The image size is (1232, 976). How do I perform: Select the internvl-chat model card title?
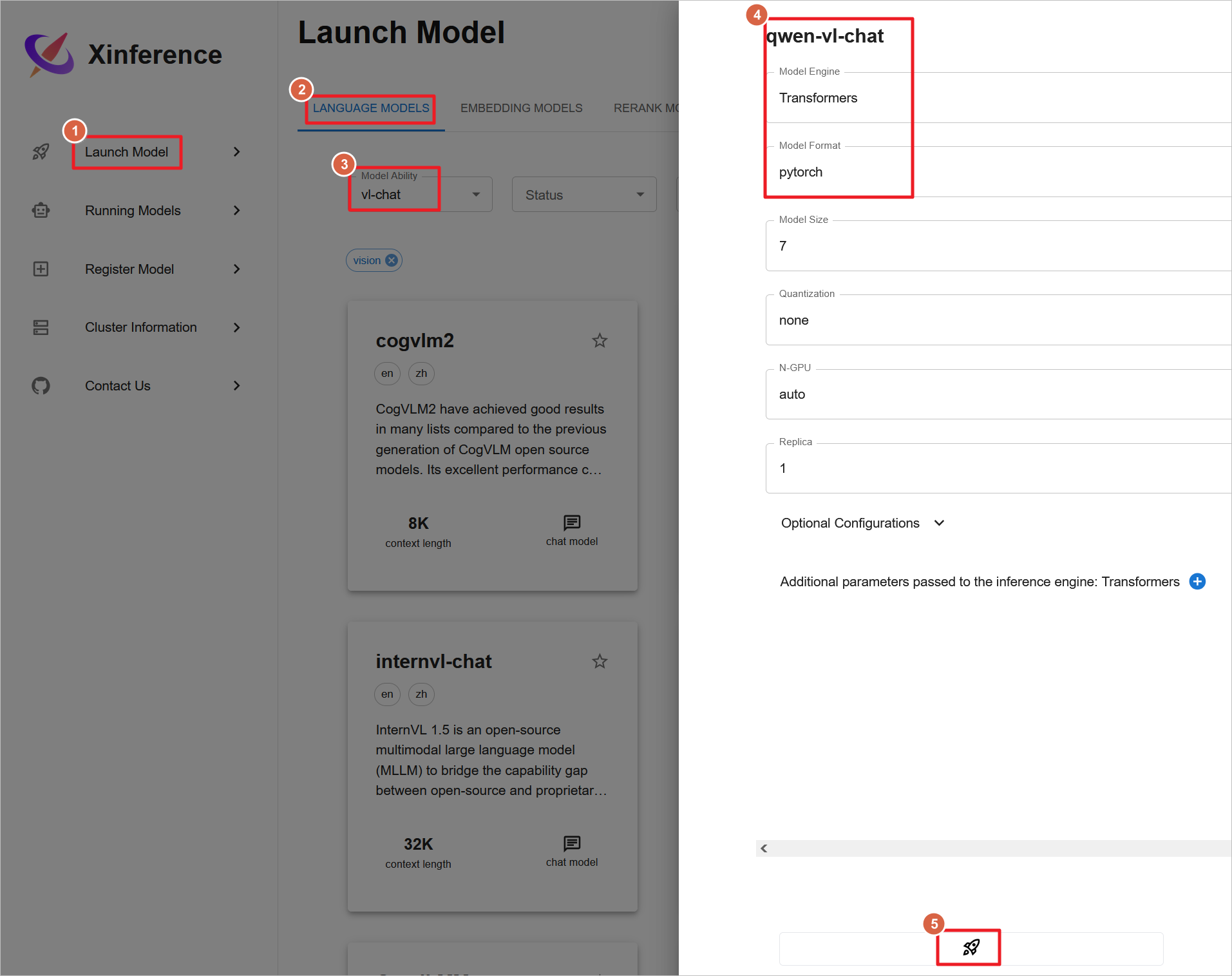pyautogui.click(x=433, y=661)
